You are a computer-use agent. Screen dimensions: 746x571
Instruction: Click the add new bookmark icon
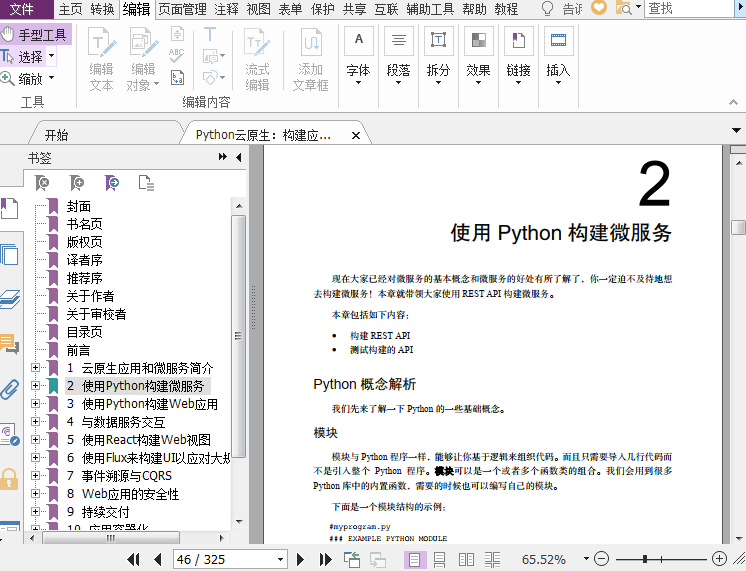[76, 182]
